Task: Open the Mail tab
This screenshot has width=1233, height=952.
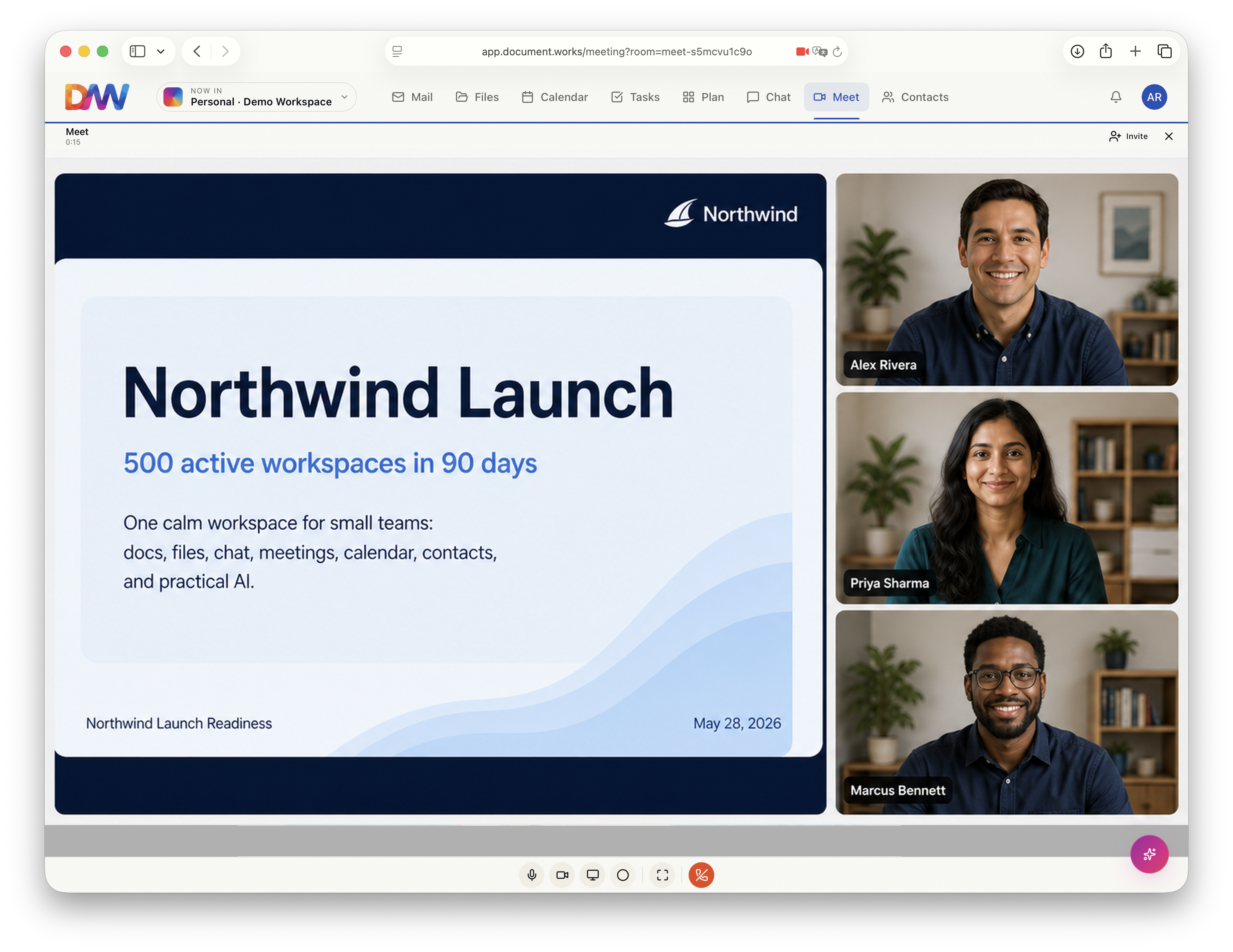Action: point(412,97)
